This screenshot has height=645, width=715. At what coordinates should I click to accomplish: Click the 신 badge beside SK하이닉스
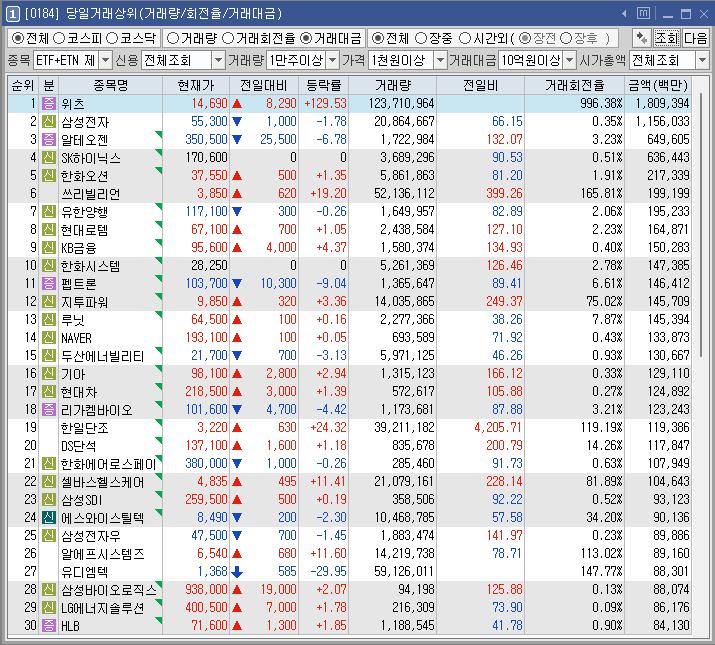click(48, 158)
